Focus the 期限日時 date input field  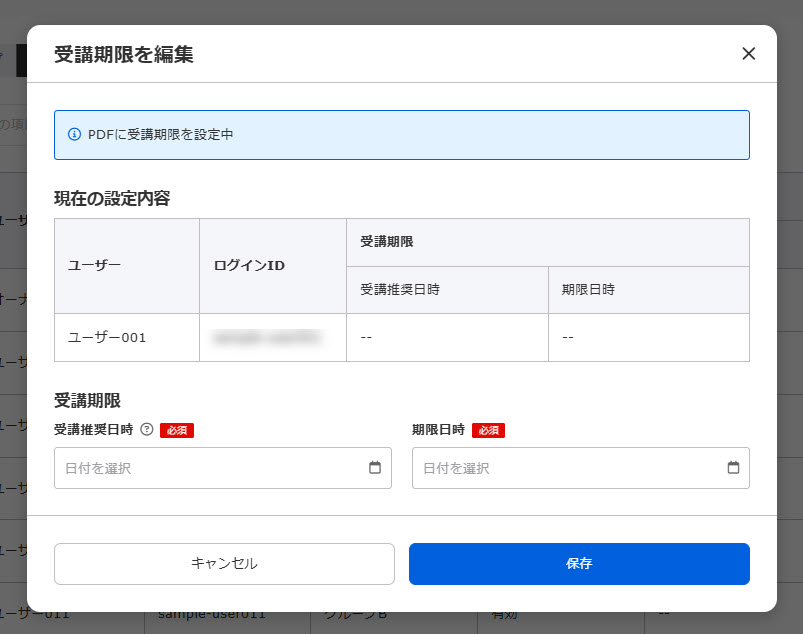pos(568,468)
